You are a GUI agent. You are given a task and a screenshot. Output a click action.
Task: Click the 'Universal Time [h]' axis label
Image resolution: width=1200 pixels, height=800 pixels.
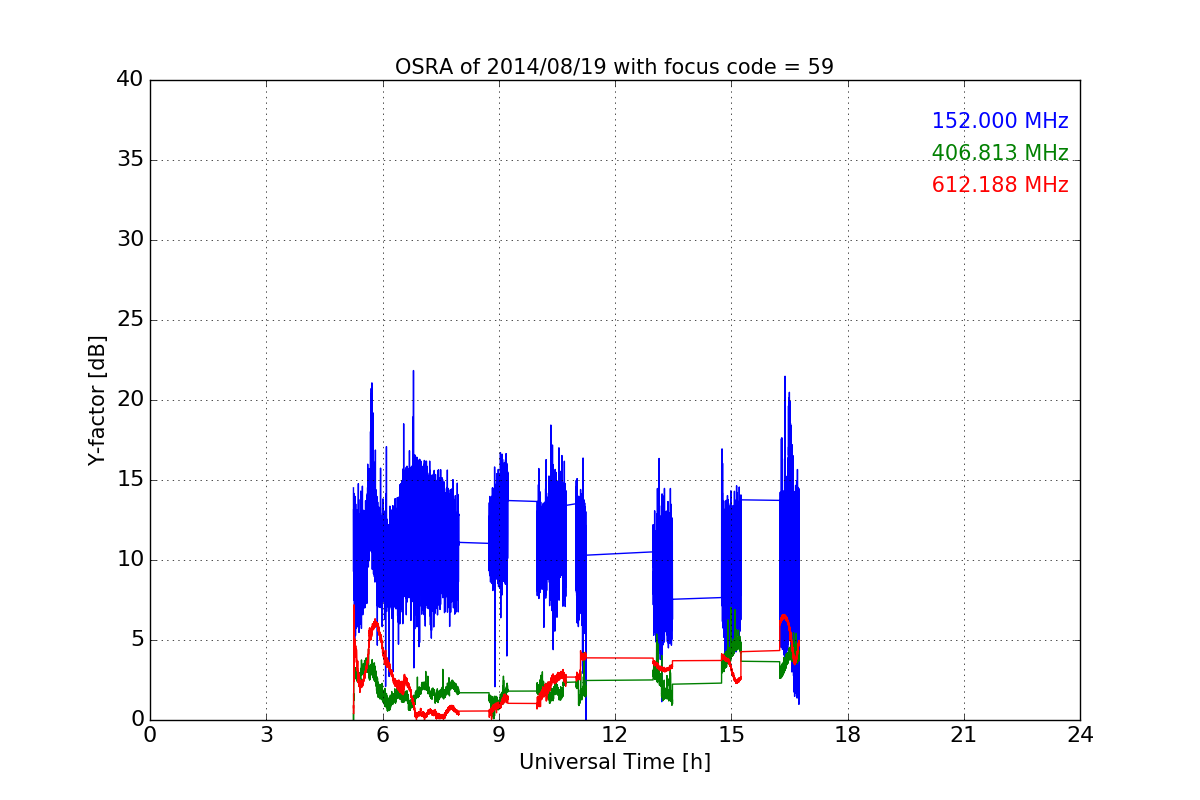(614, 762)
